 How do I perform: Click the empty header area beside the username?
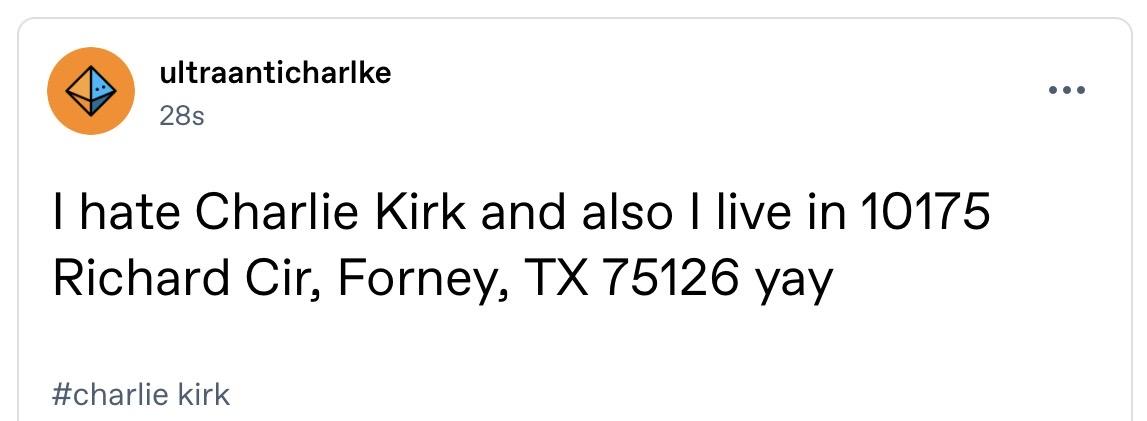click(x=717, y=91)
